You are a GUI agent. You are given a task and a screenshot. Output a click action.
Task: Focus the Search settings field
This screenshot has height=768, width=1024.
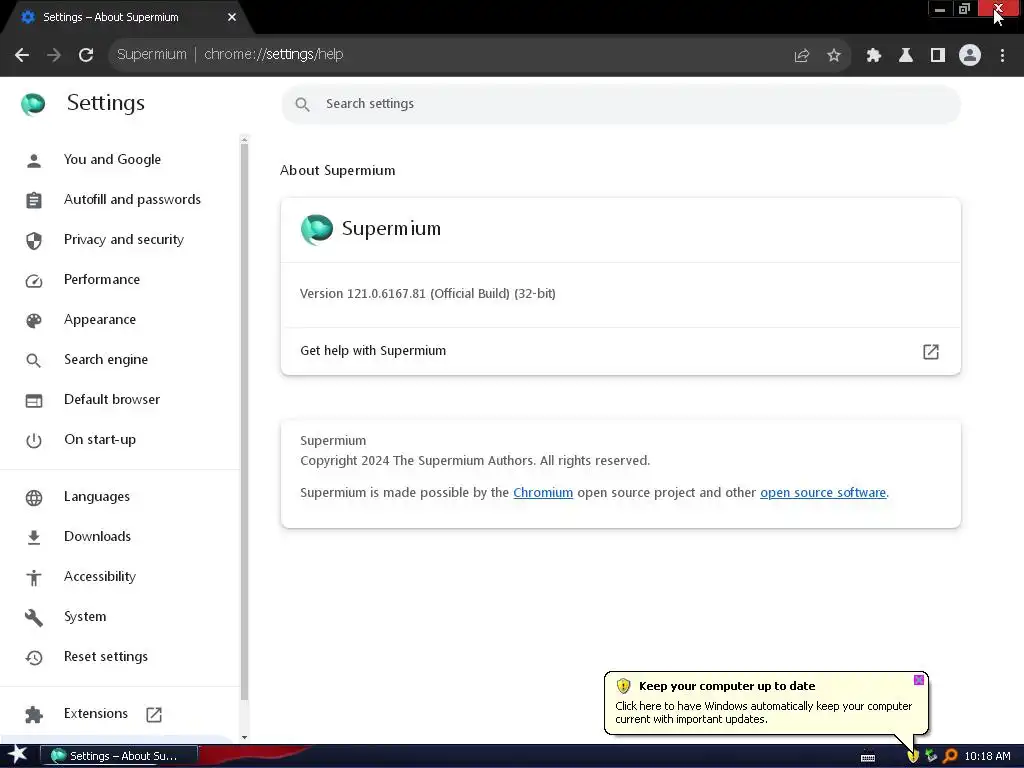[620, 104]
